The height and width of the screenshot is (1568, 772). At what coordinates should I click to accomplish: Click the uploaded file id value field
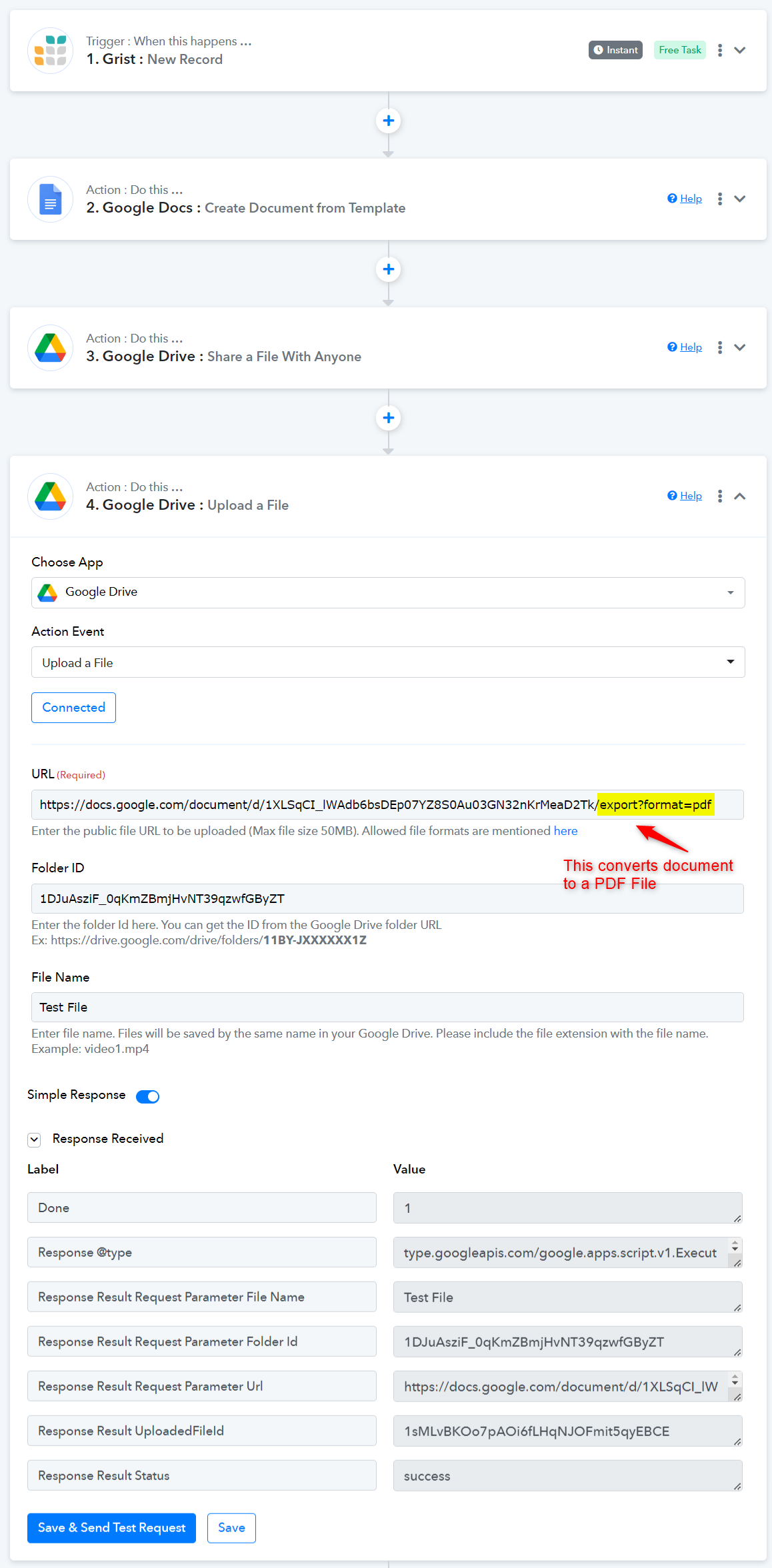(x=568, y=1431)
